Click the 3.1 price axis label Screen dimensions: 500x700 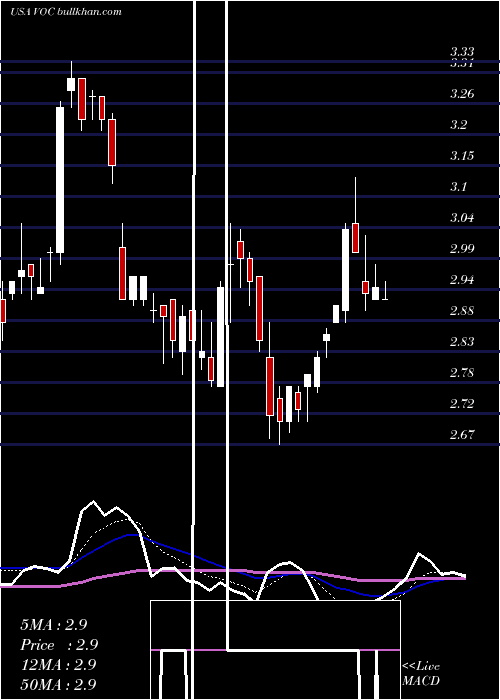pyautogui.click(x=458, y=187)
